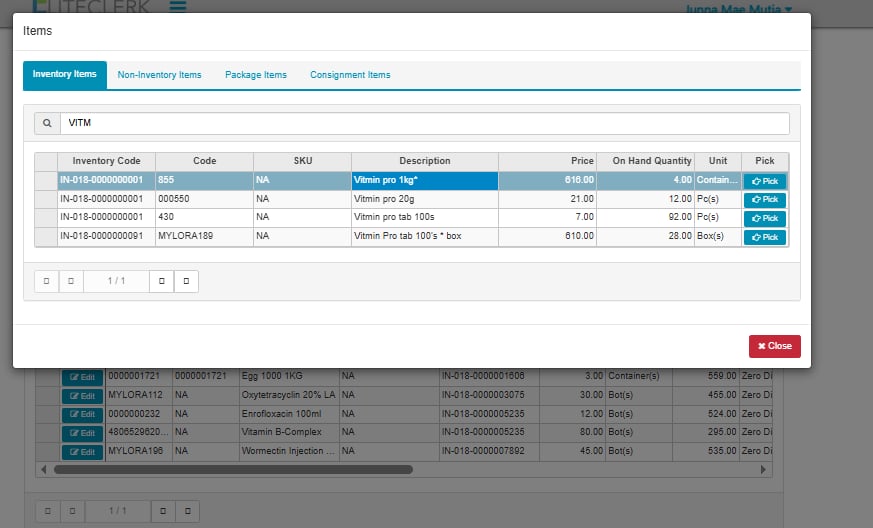
Task: Switch to the Non-Inventory Items tab
Action: click(x=159, y=75)
